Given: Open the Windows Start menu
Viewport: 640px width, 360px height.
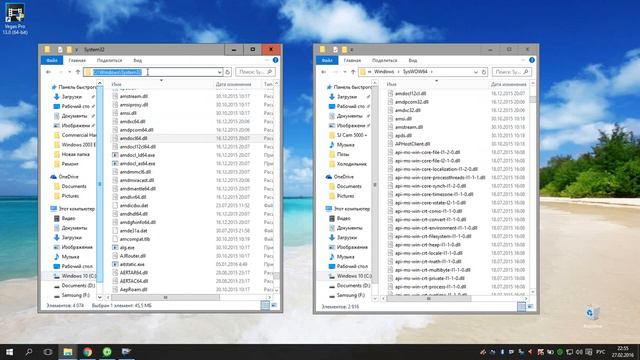Looking at the screenshot, I should tap(9, 352).
